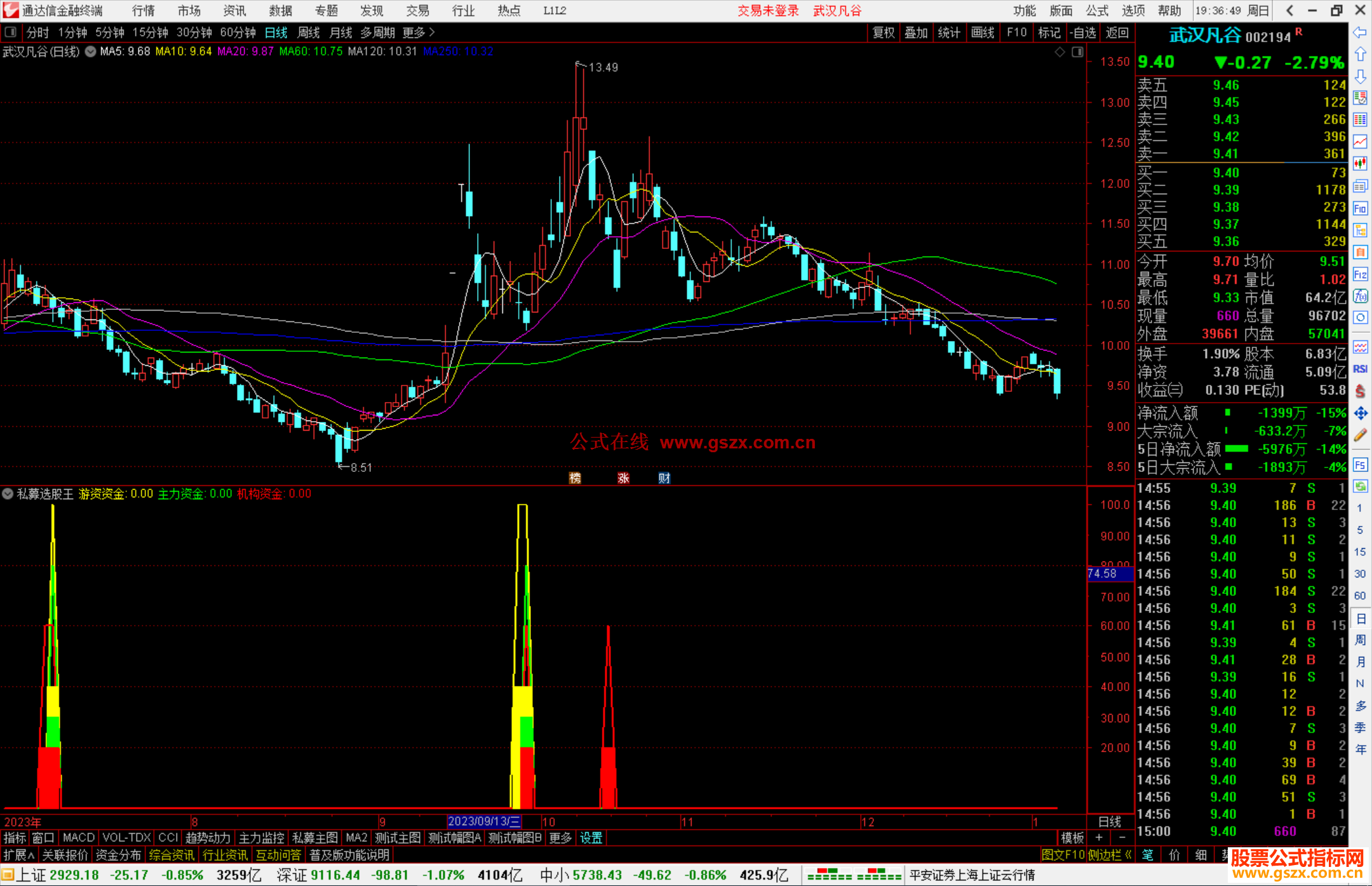Click the RSI indicator icon in sidebar
The height and width of the screenshot is (886, 1372).
pyautogui.click(x=1360, y=369)
